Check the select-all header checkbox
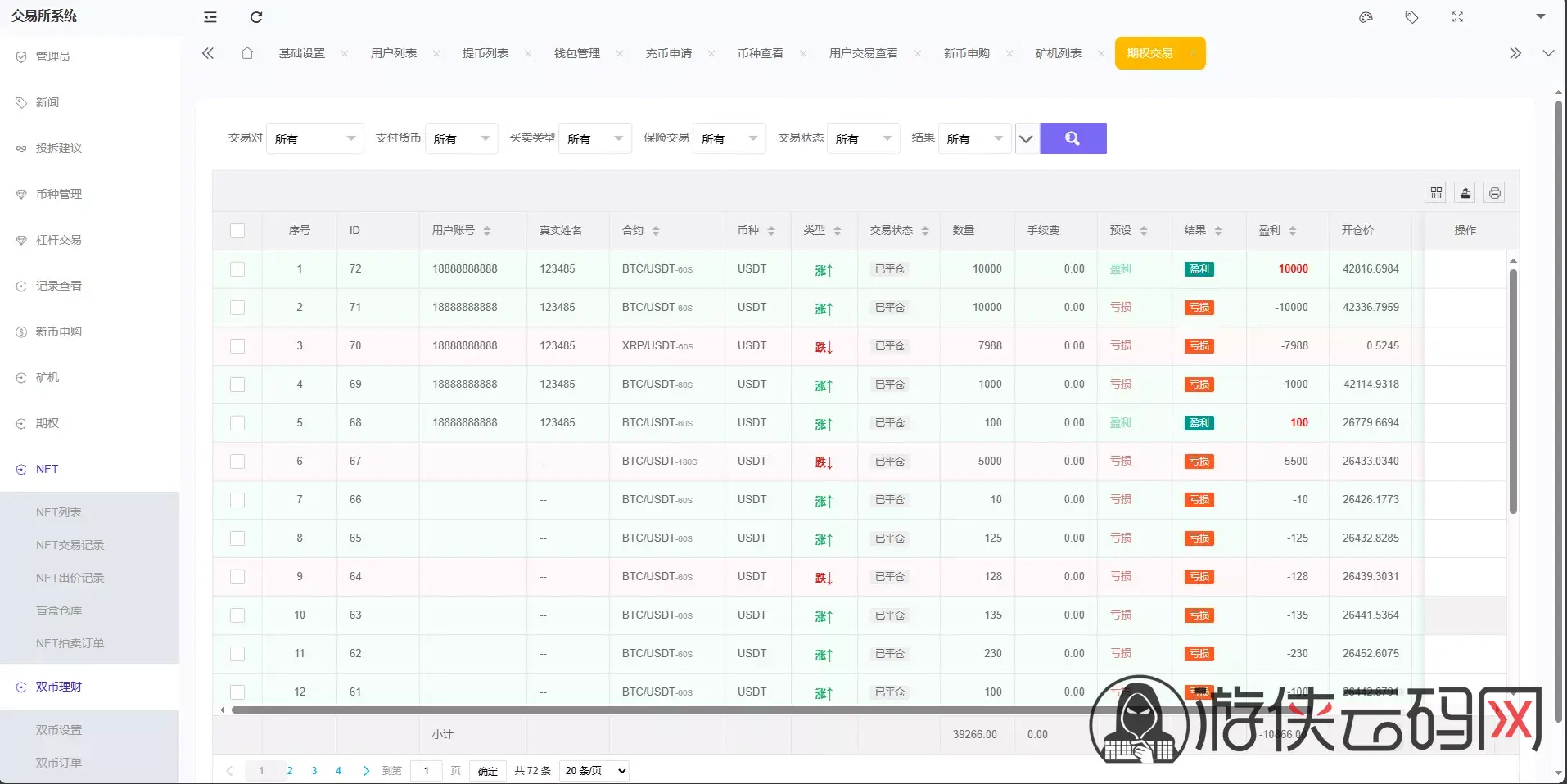Viewport: 1567px width, 784px height. pos(237,231)
